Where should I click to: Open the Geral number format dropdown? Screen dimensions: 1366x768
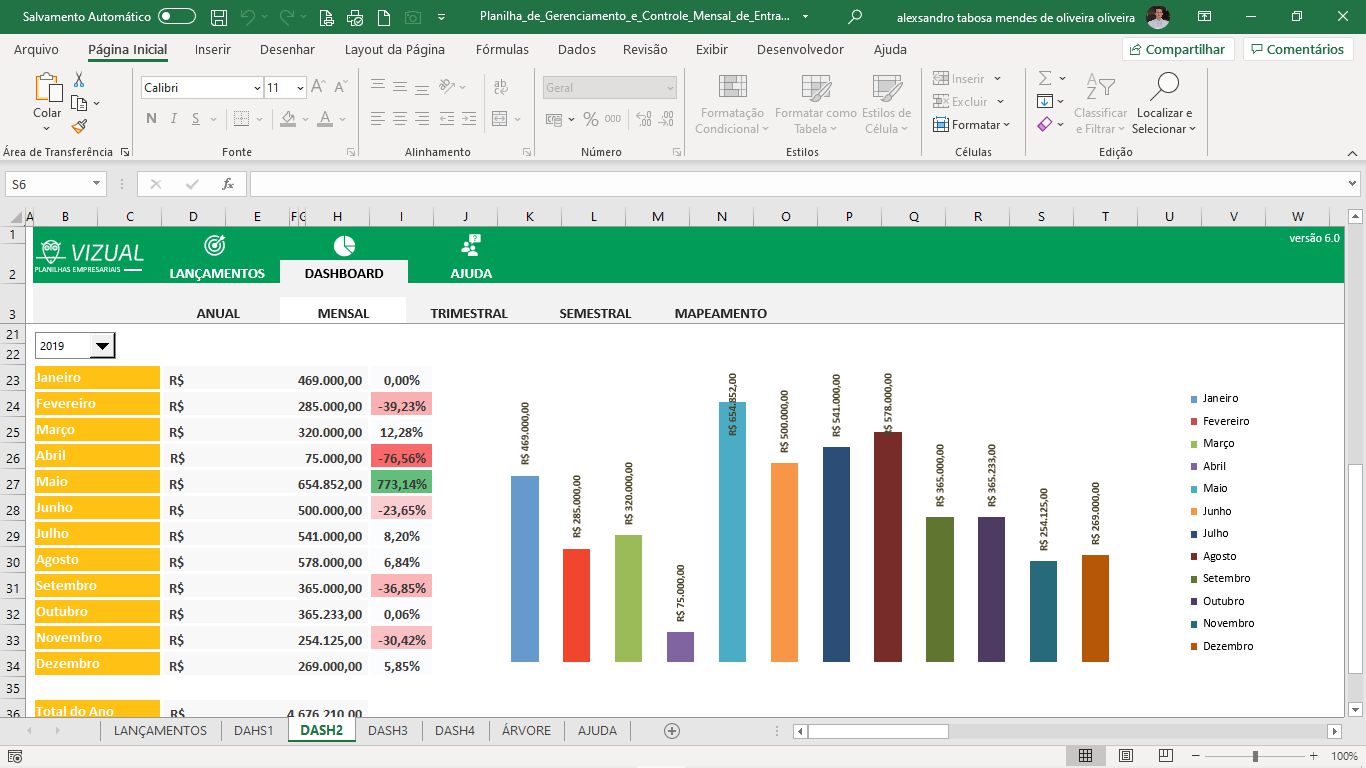coord(670,88)
